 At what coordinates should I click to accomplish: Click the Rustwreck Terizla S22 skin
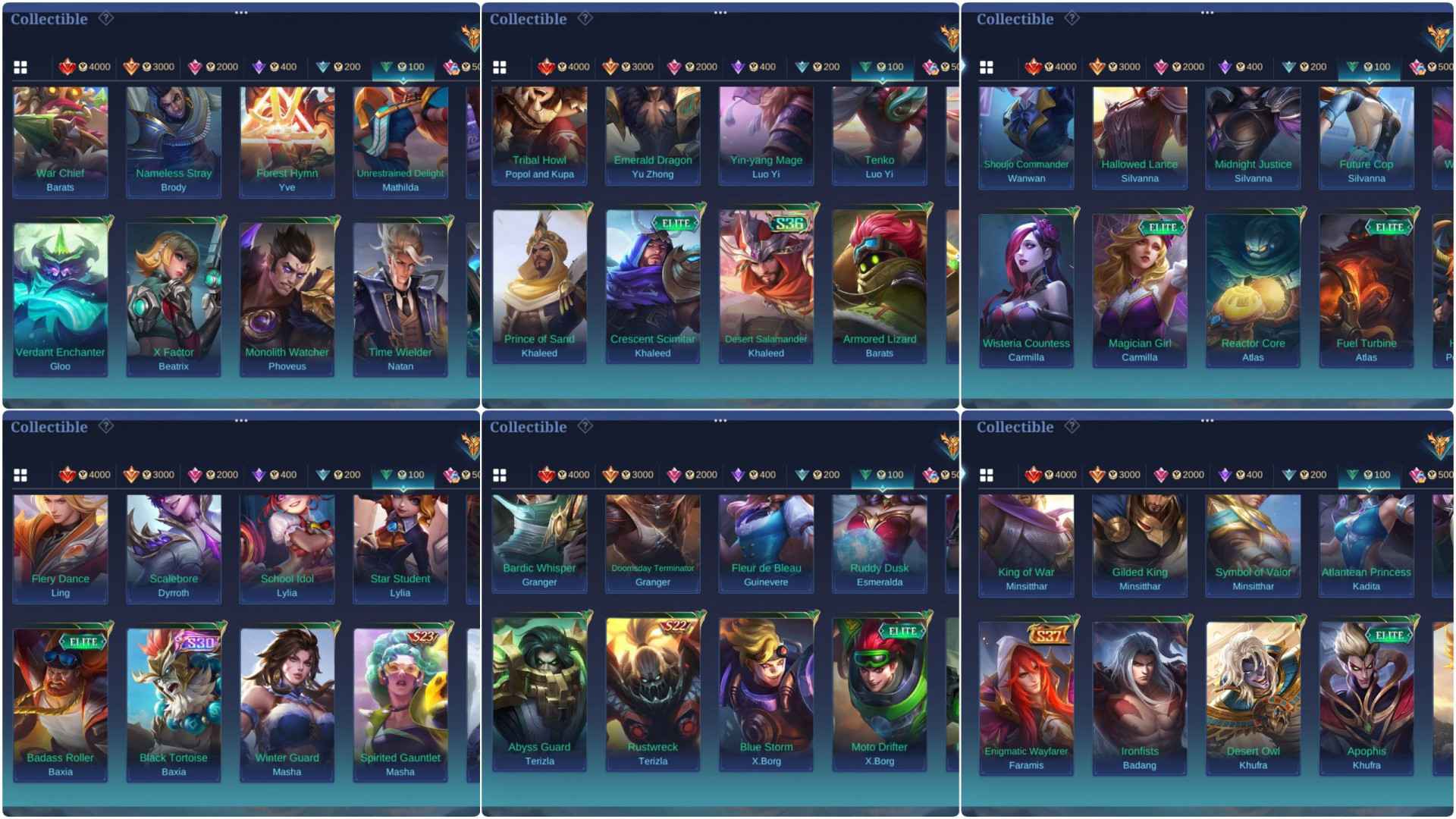tap(653, 694)
